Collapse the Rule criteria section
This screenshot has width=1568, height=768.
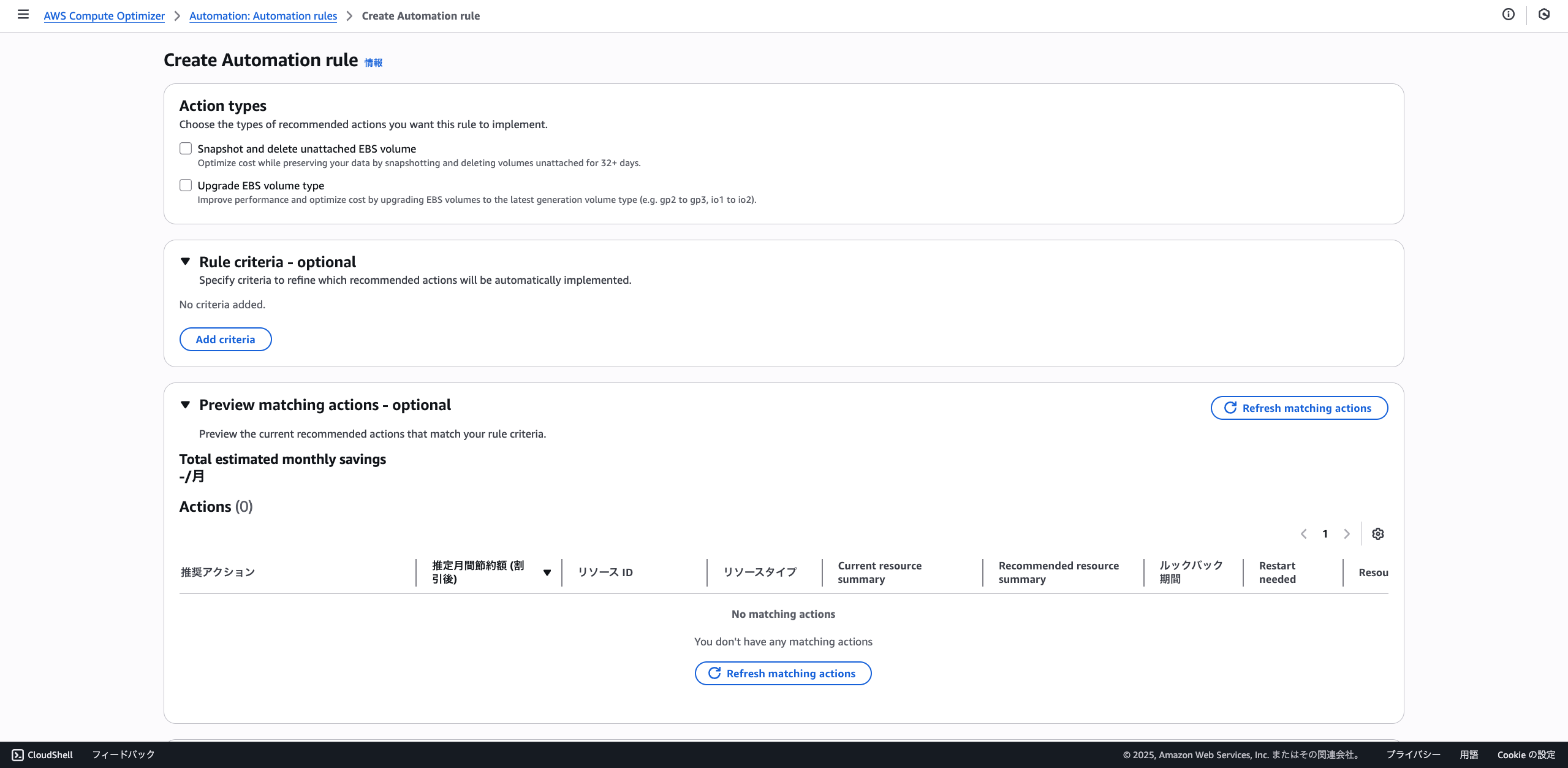185,262
